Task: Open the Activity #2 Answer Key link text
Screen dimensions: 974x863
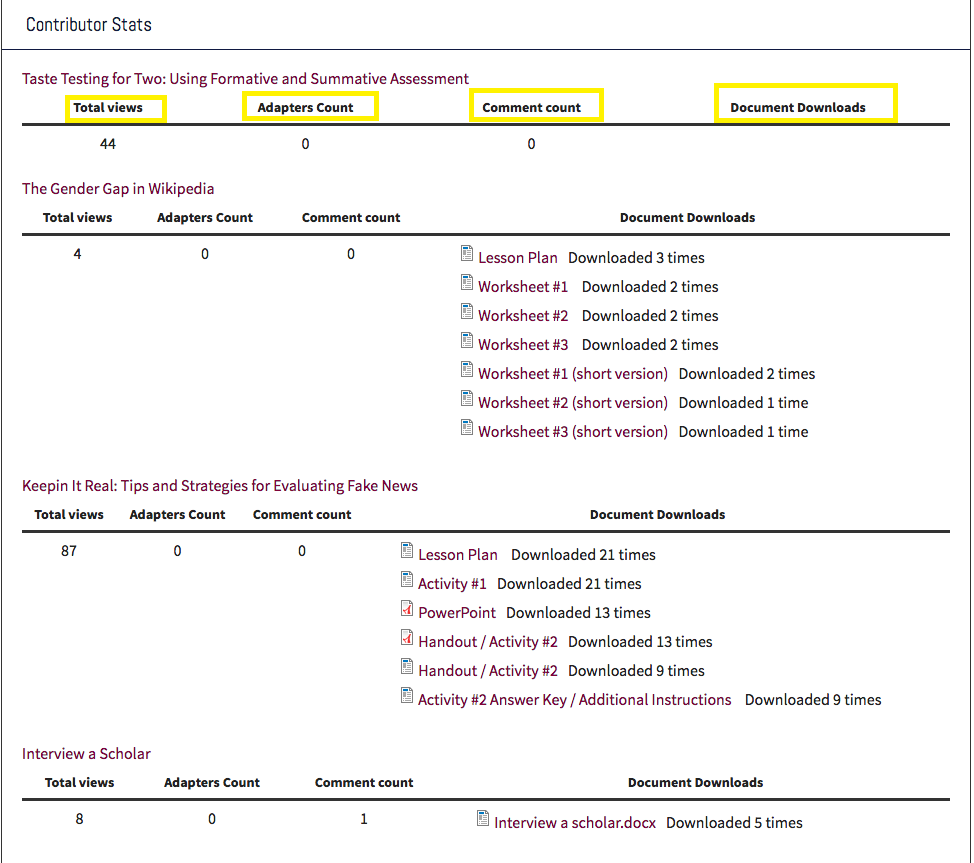Action: click(x=574, y=700)
